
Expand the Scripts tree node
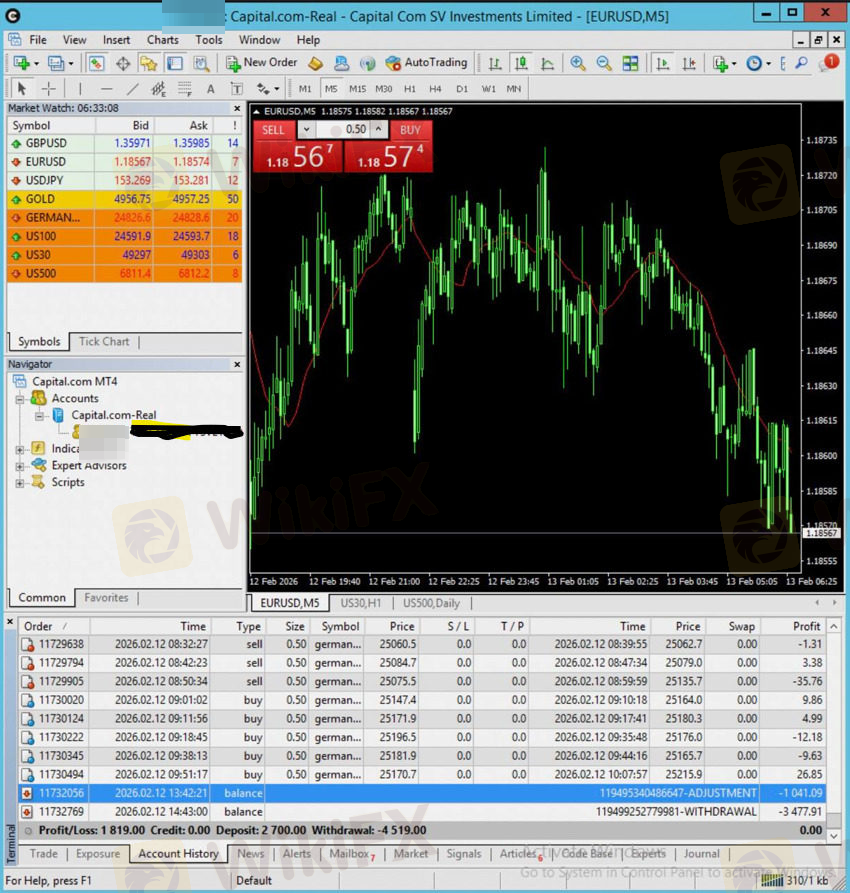click(x=21, y=483)
